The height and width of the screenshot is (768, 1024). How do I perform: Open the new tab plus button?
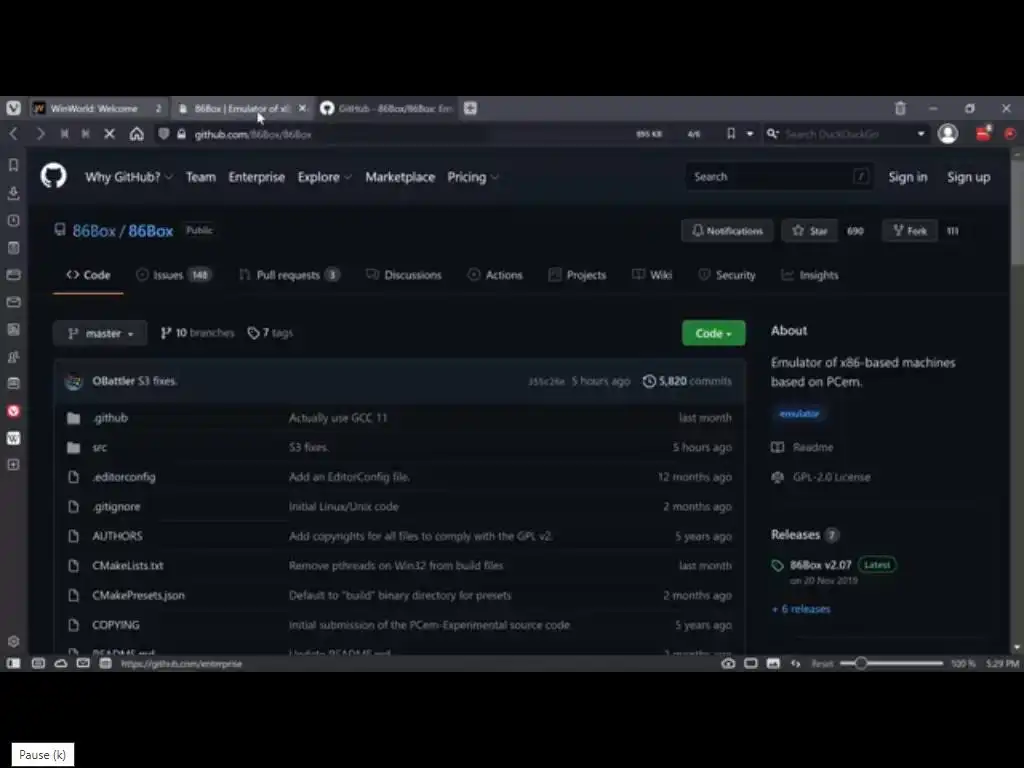tap(470, 108)
